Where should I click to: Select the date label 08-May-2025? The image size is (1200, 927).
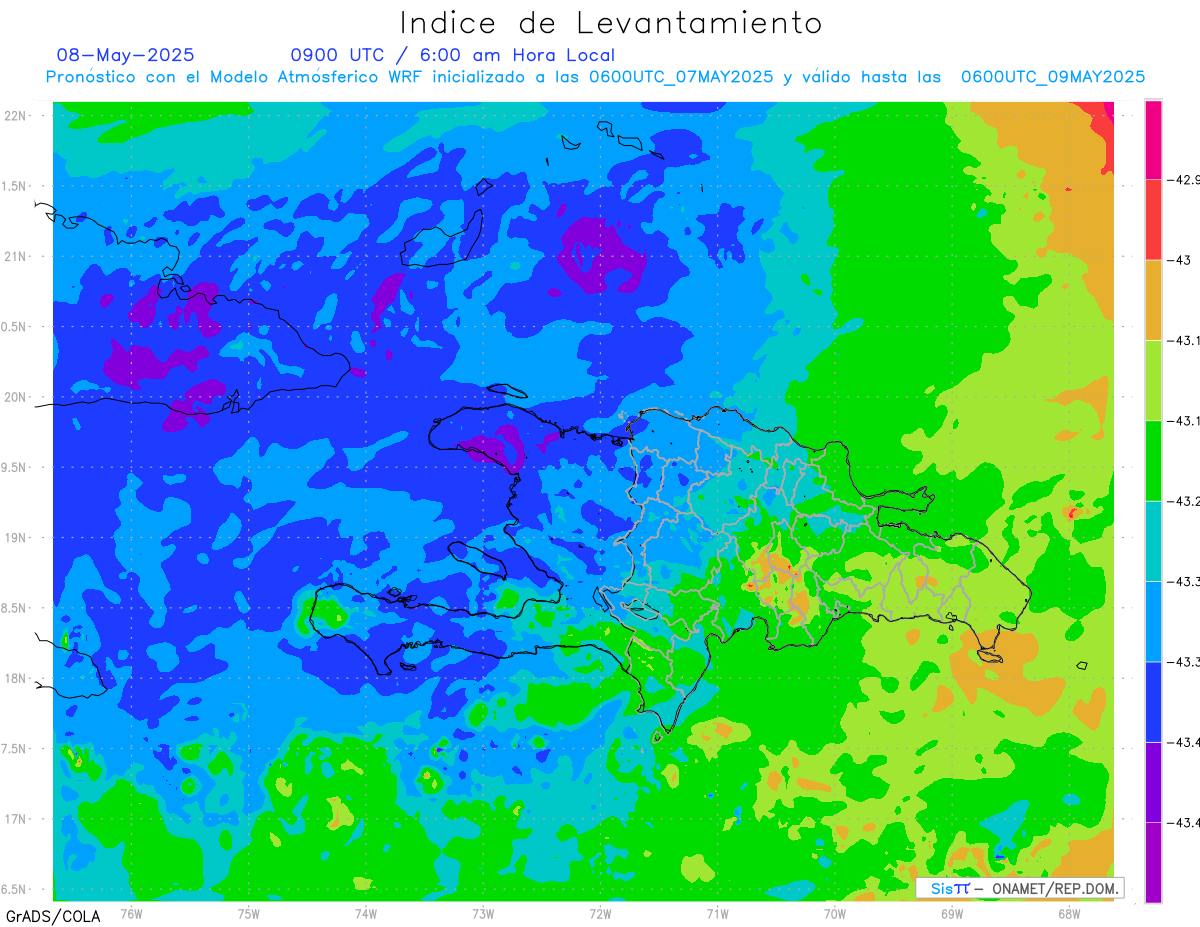pos(126,55)
